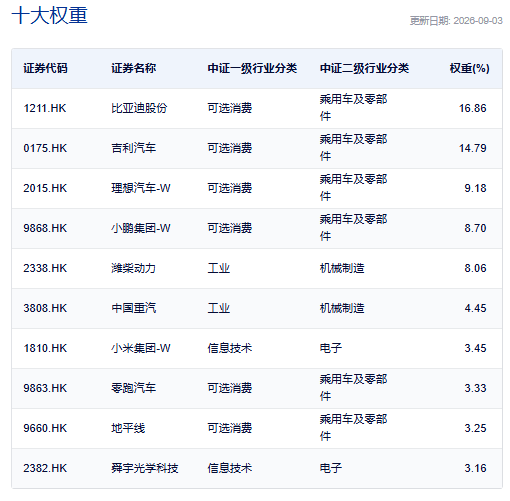Click the 十大权重 section title
Viewport: 510px width, 501px height.
[49, 15]
